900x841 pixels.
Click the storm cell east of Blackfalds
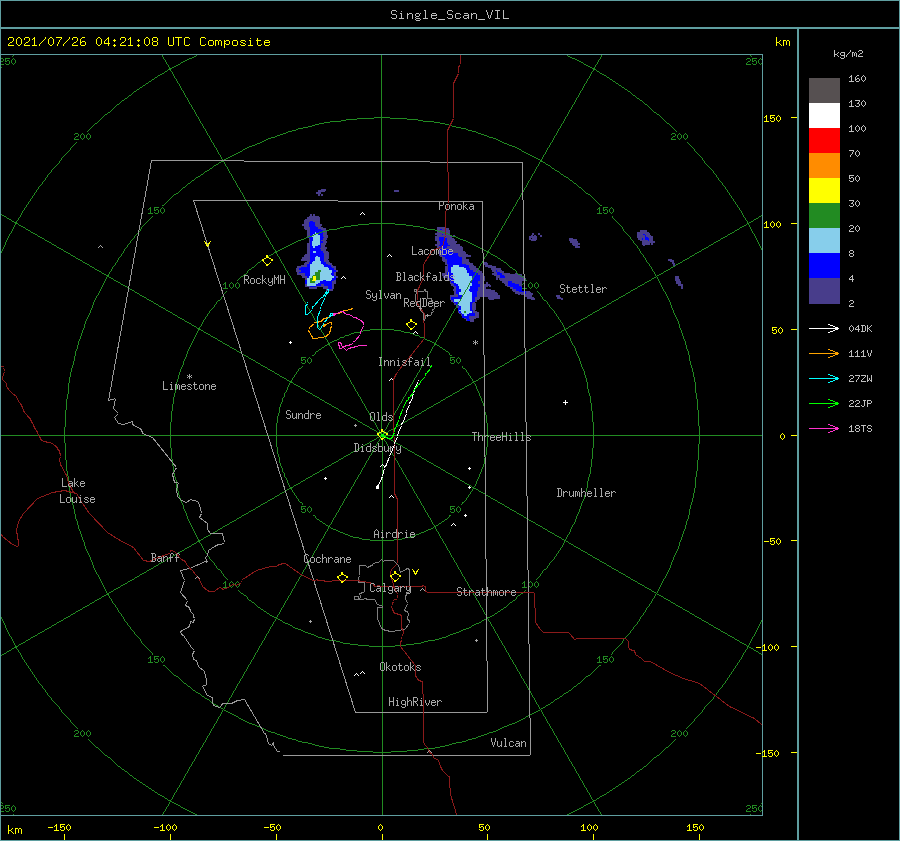(461, 276)
